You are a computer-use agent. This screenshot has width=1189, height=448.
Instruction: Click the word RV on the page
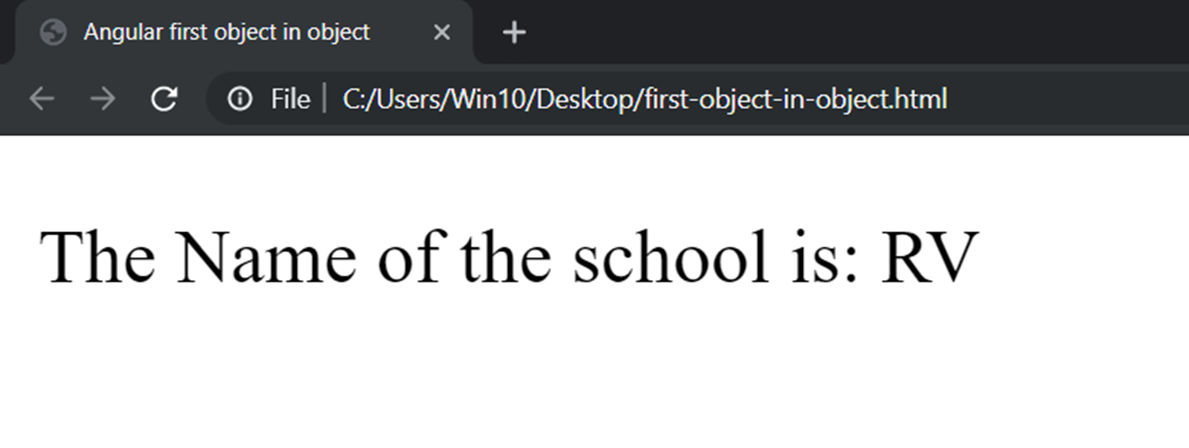926,256
